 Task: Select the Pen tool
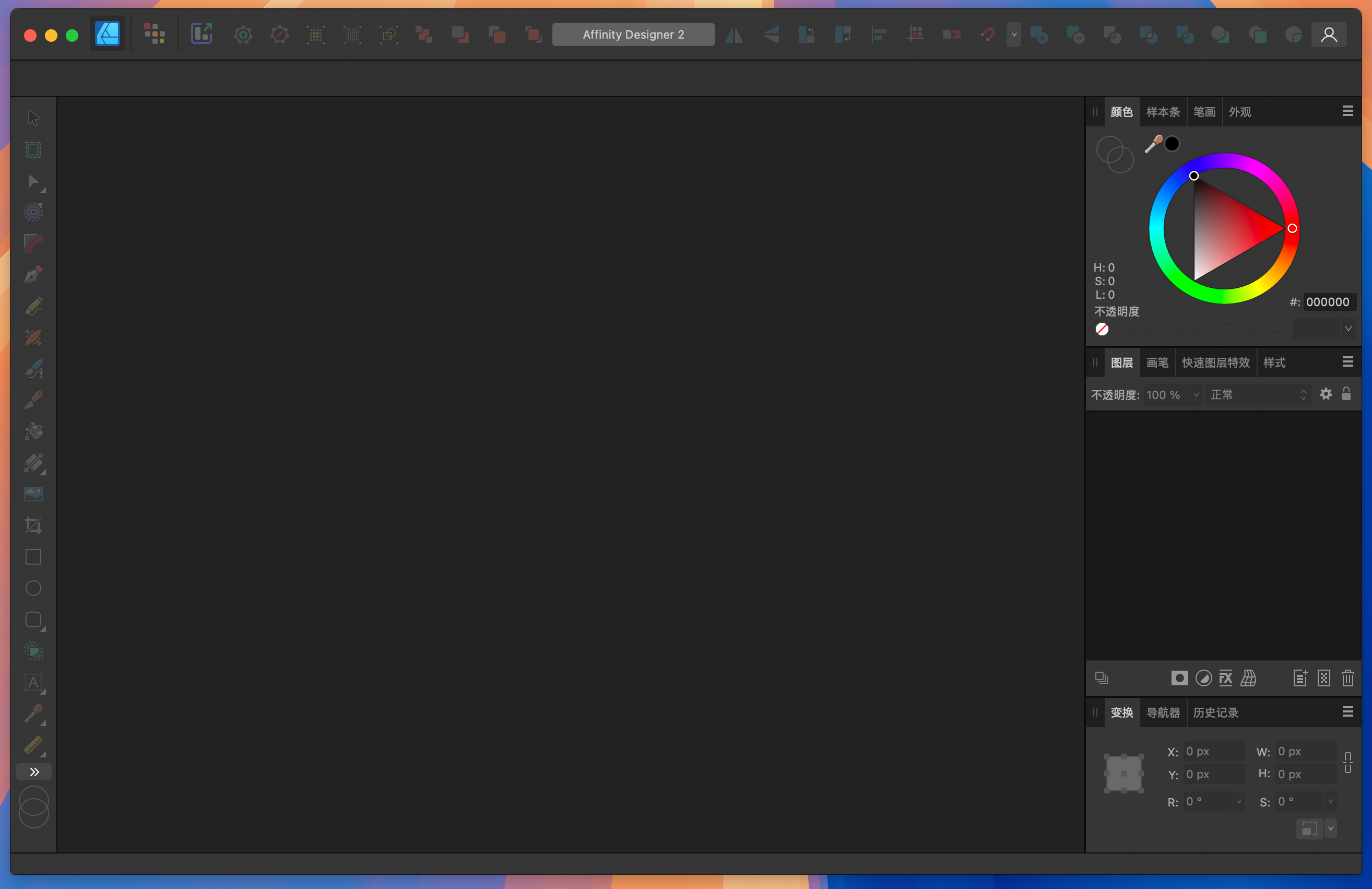(32, 275)
